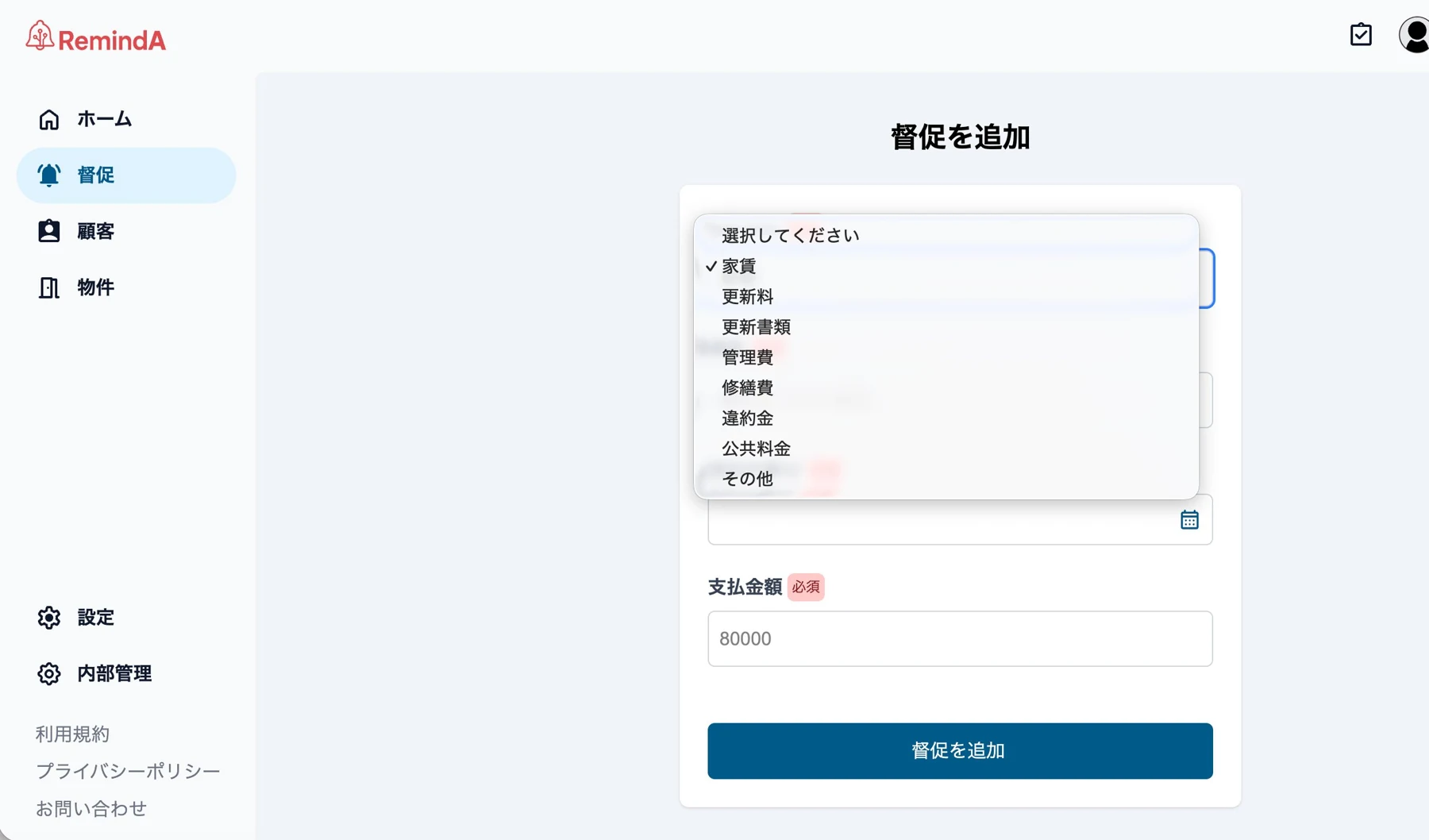Open the task checklist icon in header
The width and height of the screenshot is (1429, 840).
tap(1361, 35)
